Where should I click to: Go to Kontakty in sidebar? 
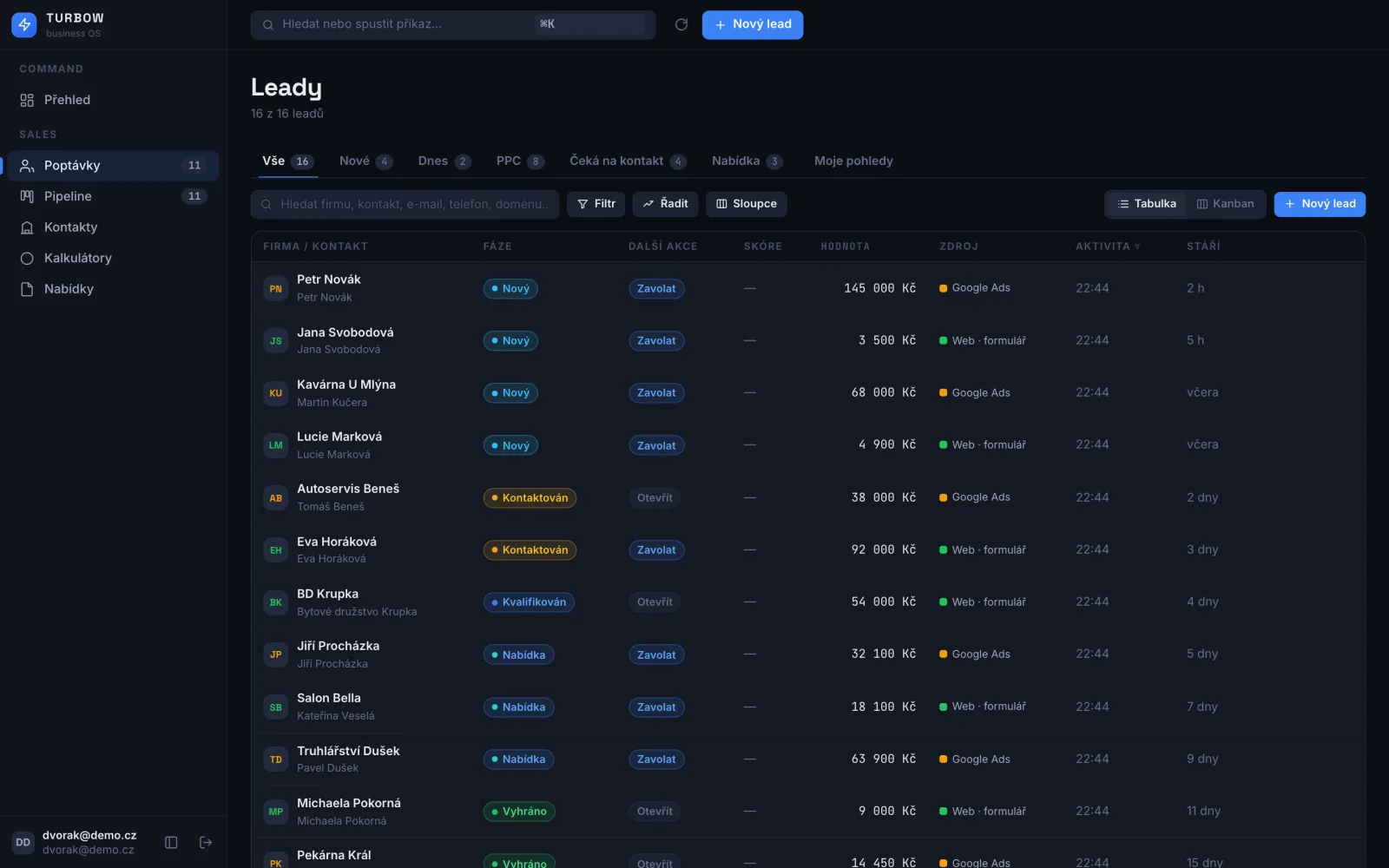(x=113, y=227)
